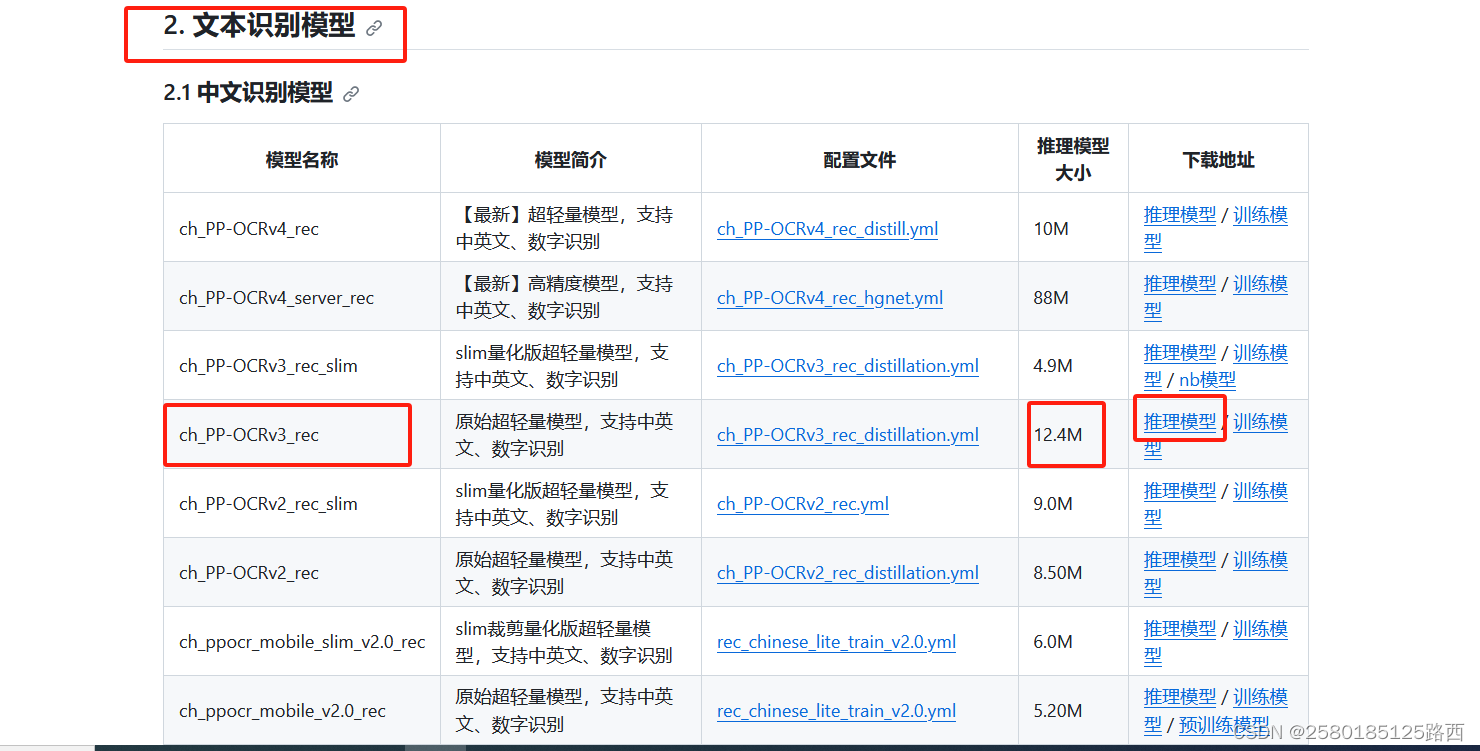Download the nb模型 link

pyautogui.click(x=1207, y=380)
